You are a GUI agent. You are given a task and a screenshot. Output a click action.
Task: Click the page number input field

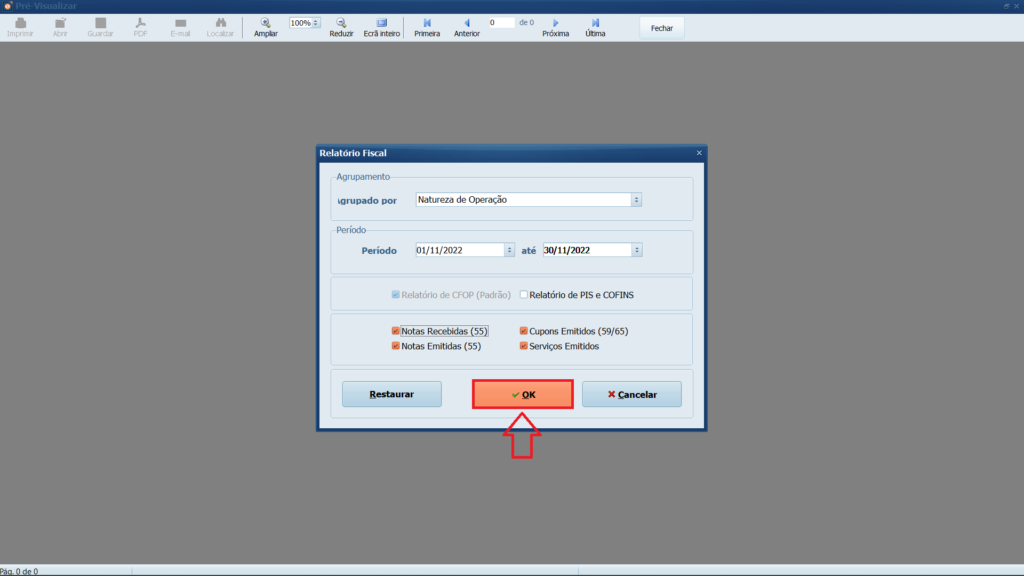[x=500, y=22]
